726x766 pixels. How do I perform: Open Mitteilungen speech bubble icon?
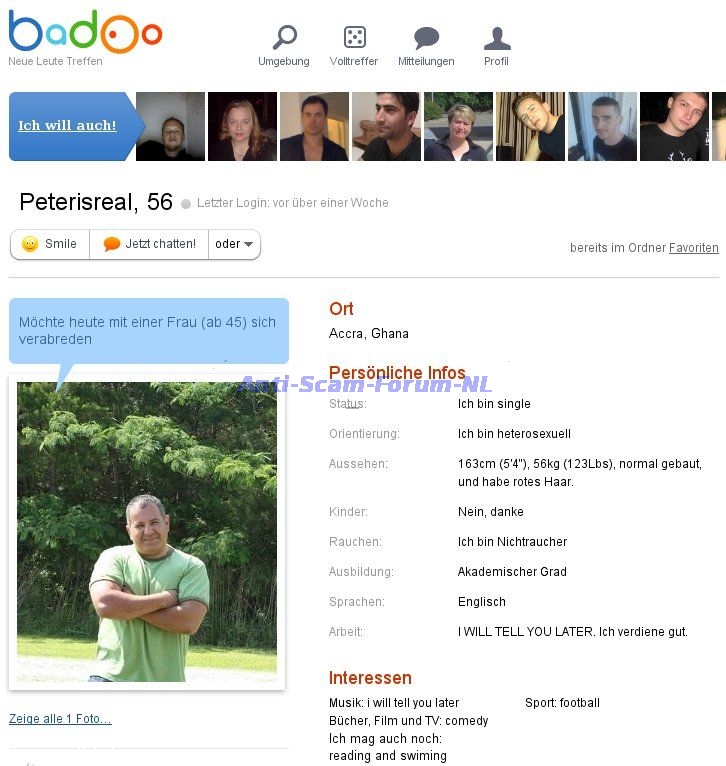[426, 38]
